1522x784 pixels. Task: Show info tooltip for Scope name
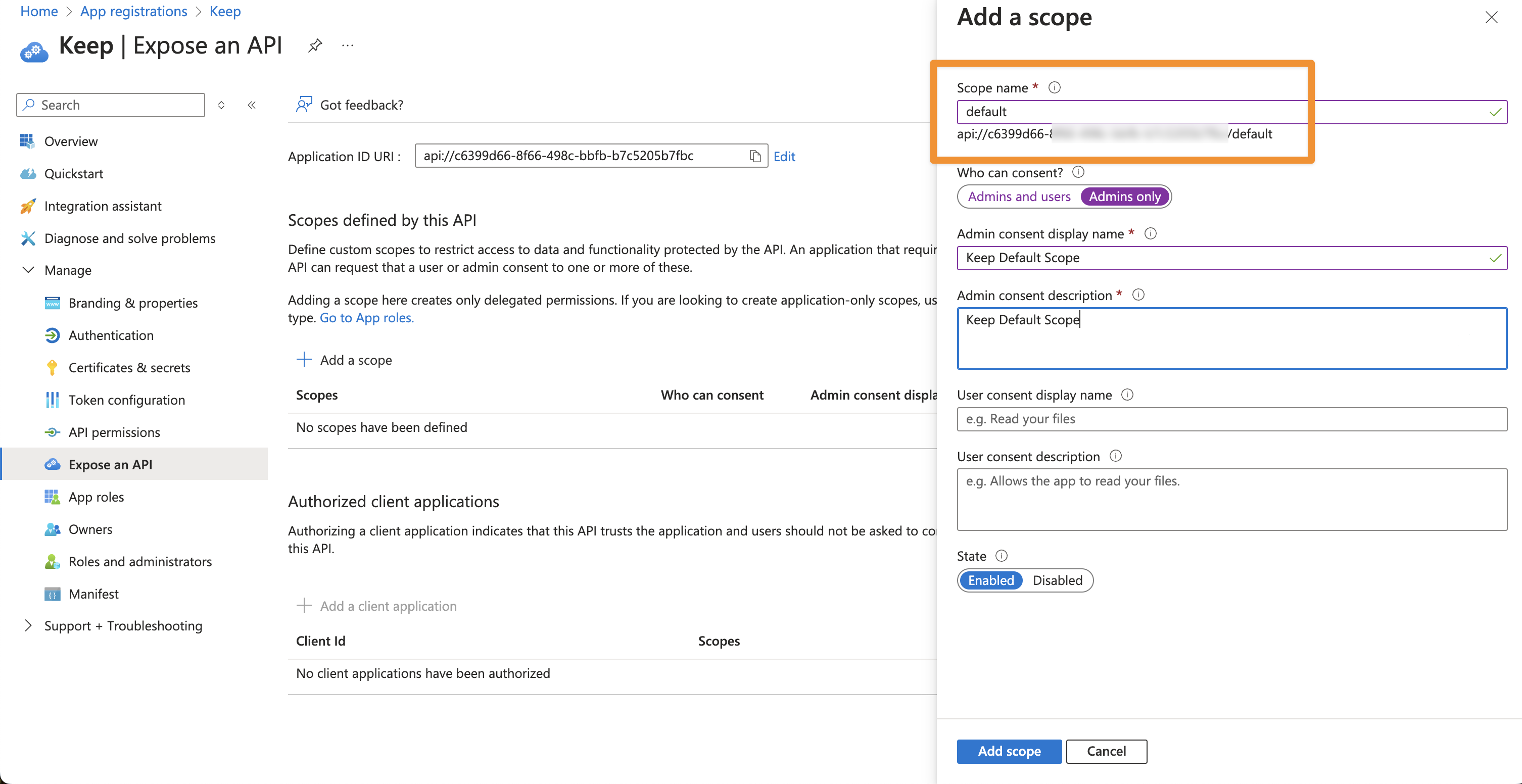(1054, 87)
